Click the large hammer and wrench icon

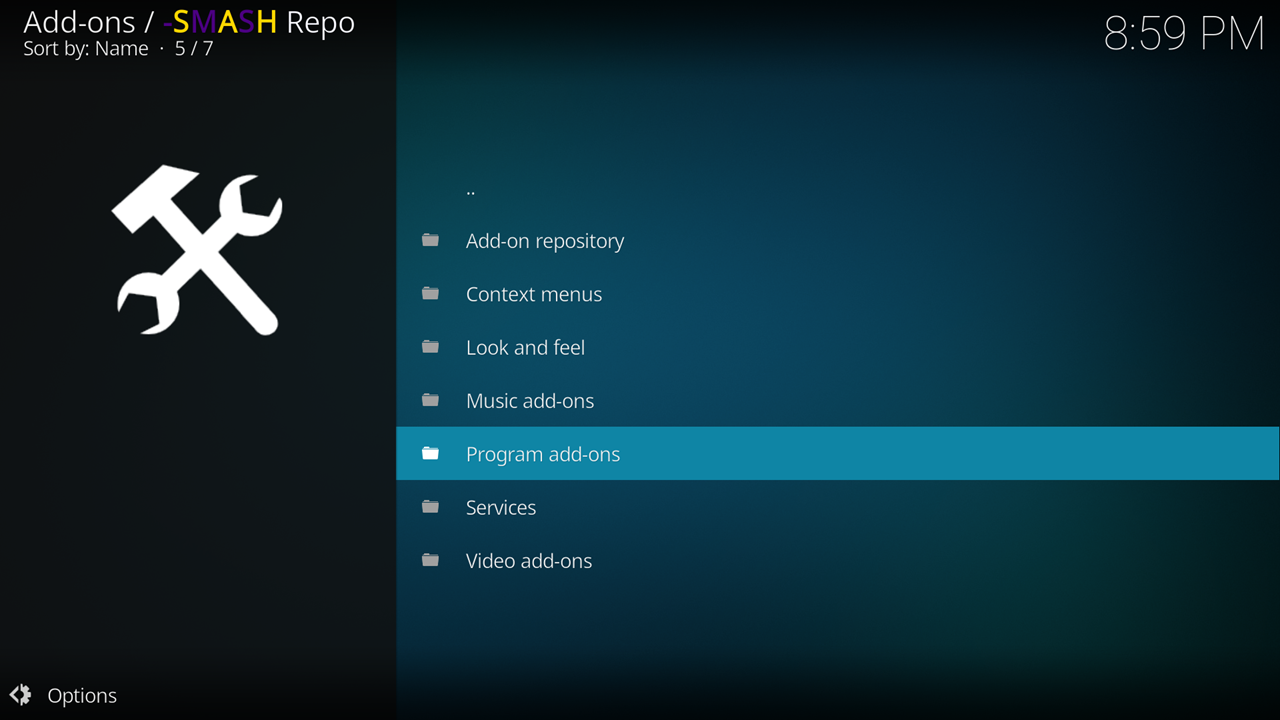point(197,250)
